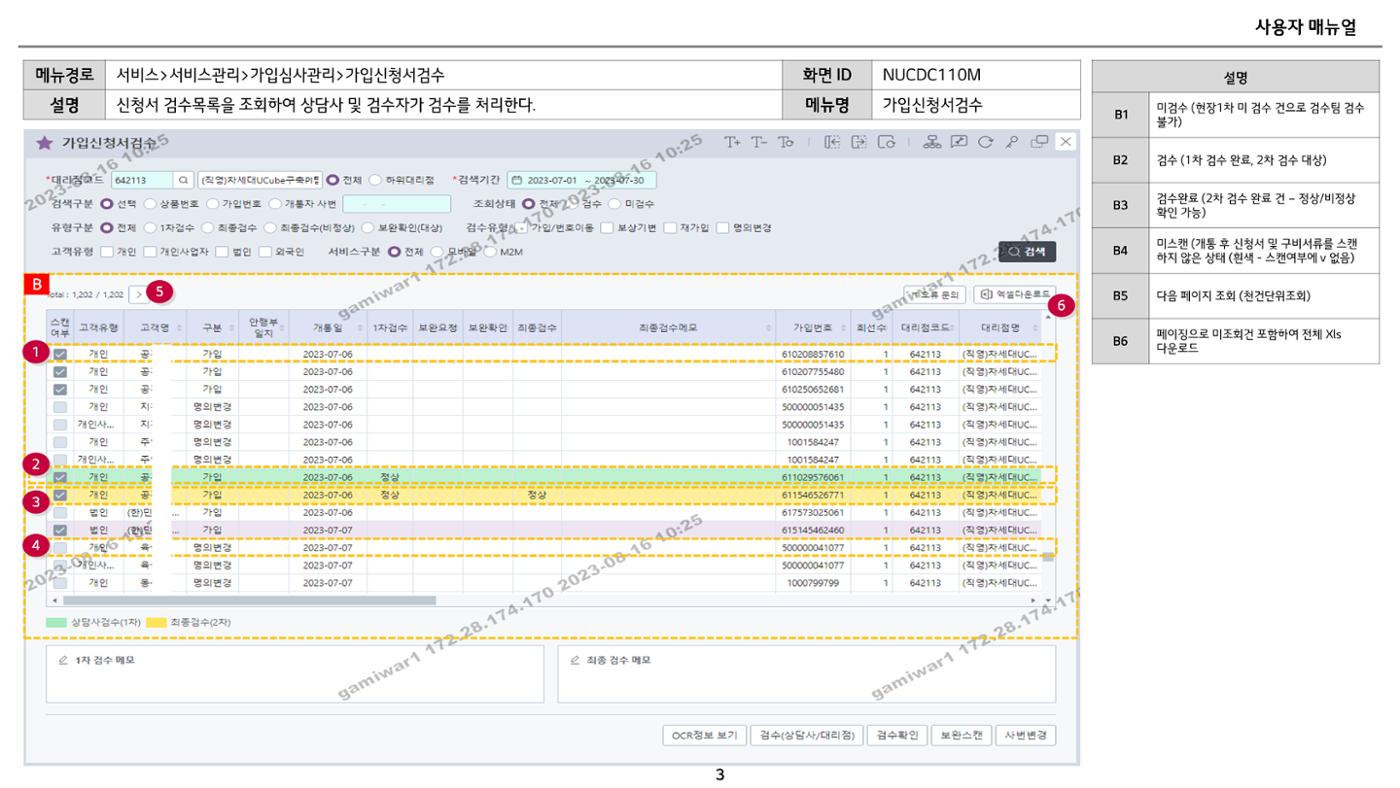Select 보완확인(대상) under 유형구분
This screenshot has width=1400, height=788.
click(x=366, y=227)
